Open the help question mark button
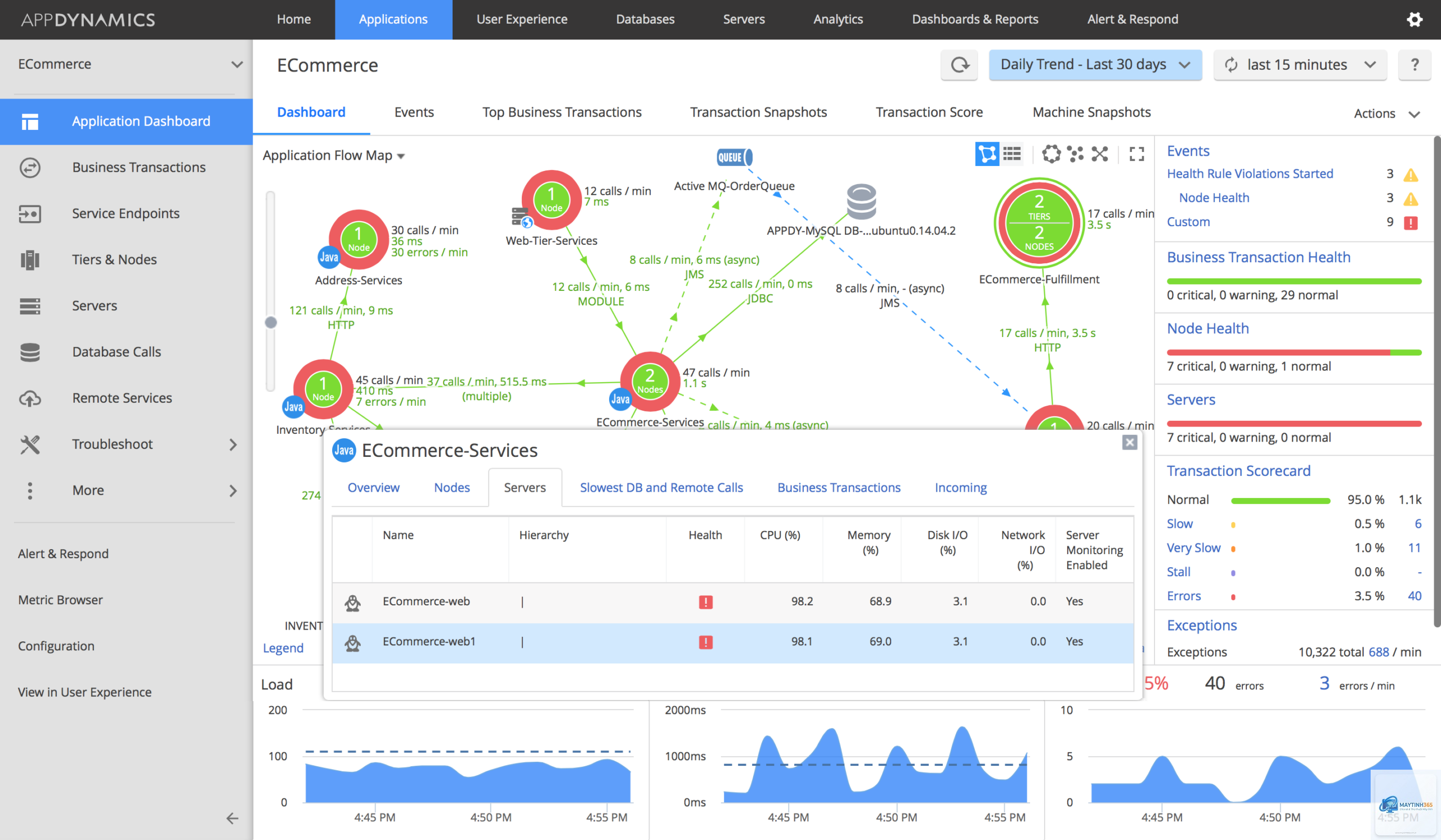1441x840 pixels. pos(1414,65)
